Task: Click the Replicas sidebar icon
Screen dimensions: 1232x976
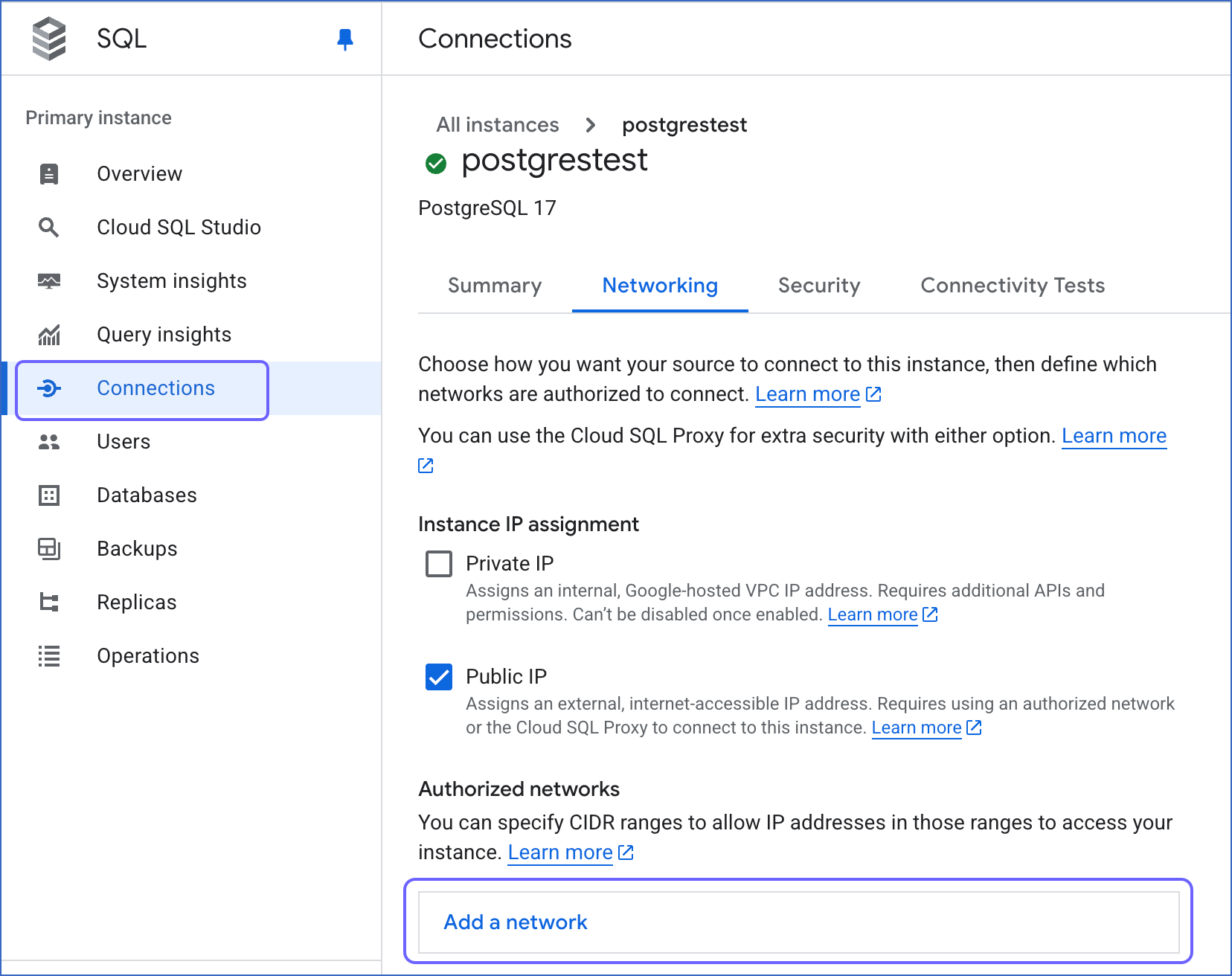Action: [49, 603]
